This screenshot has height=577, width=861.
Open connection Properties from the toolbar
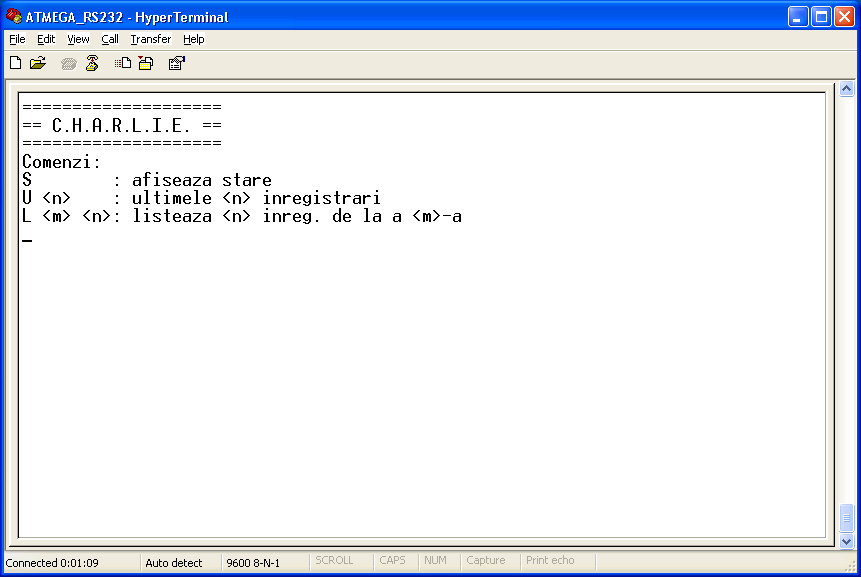176,62
